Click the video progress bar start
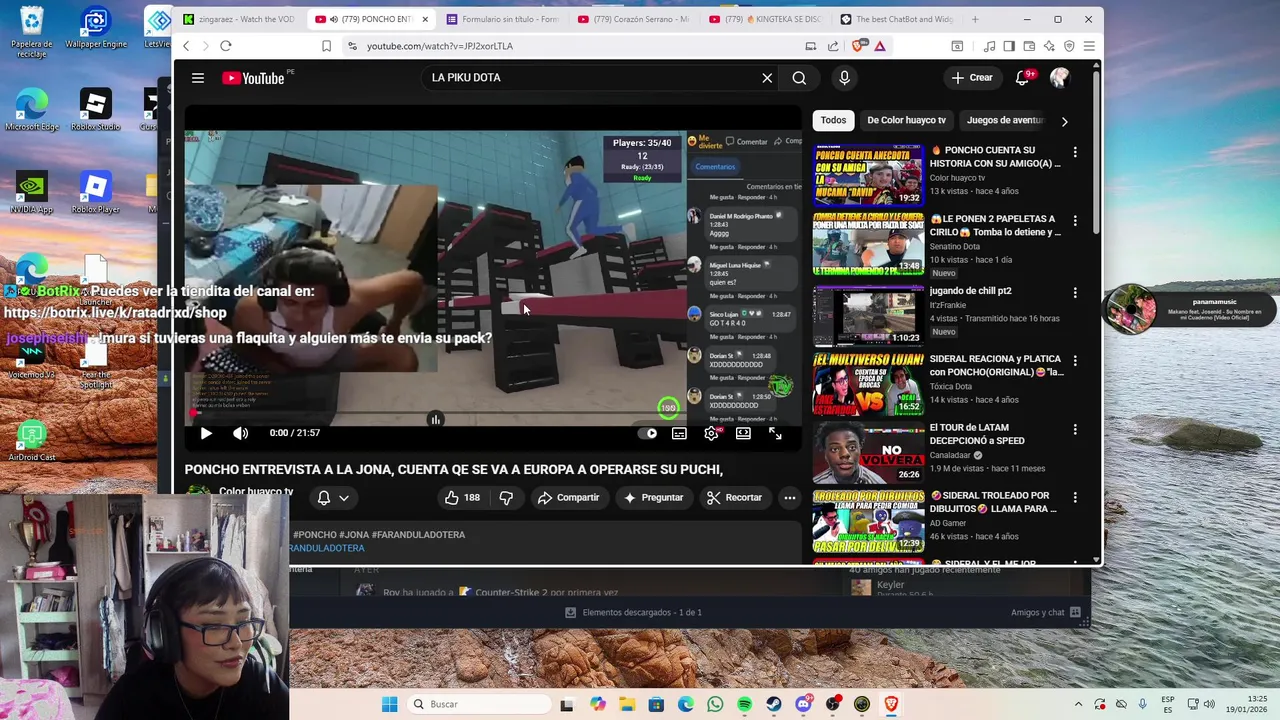This screenshot has height=720, width=1280. (193, 414)
